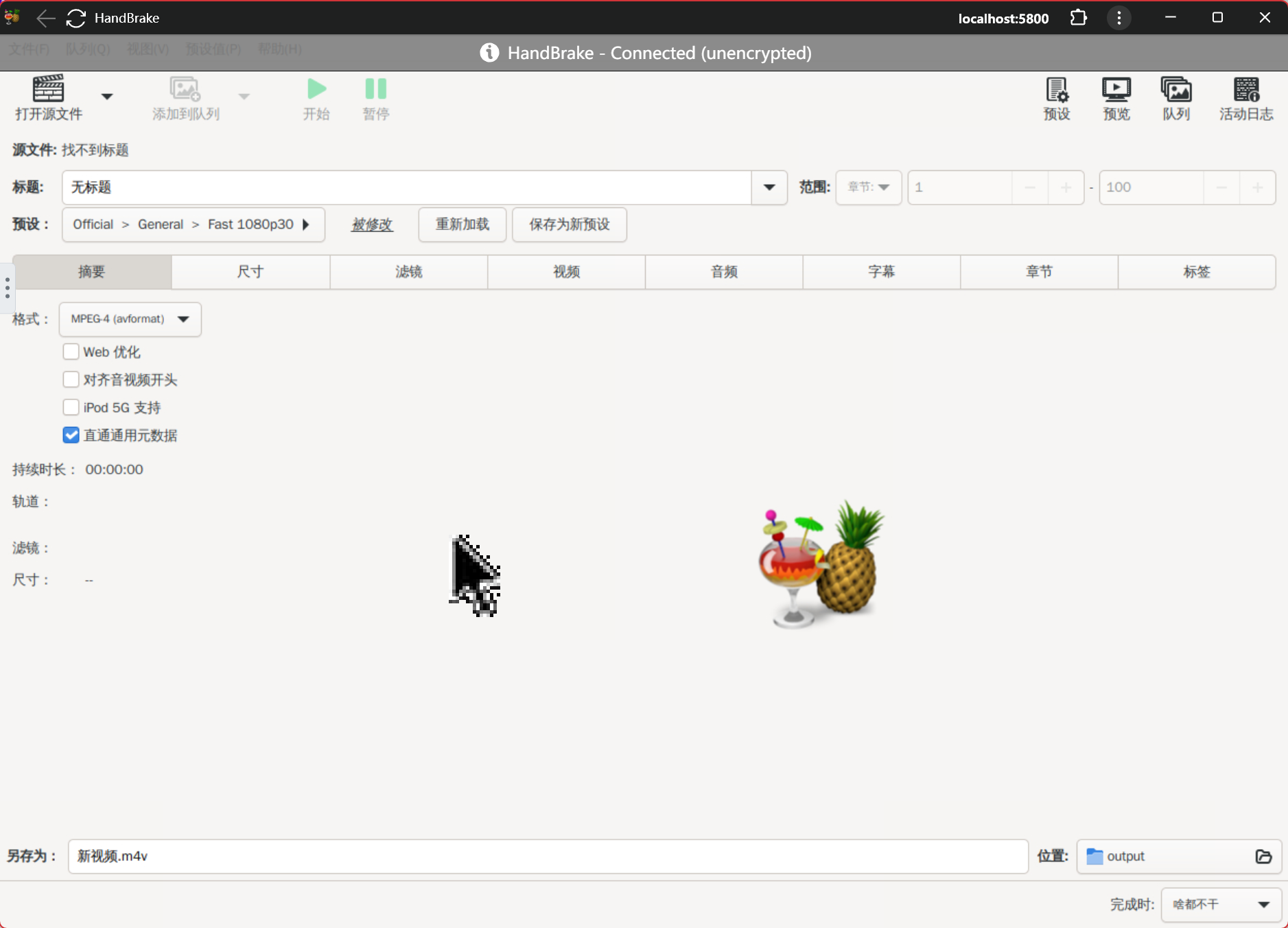Open the 帮助(H) menu
The height and width of the screenshot is (928, 1288).
point(279,49)
